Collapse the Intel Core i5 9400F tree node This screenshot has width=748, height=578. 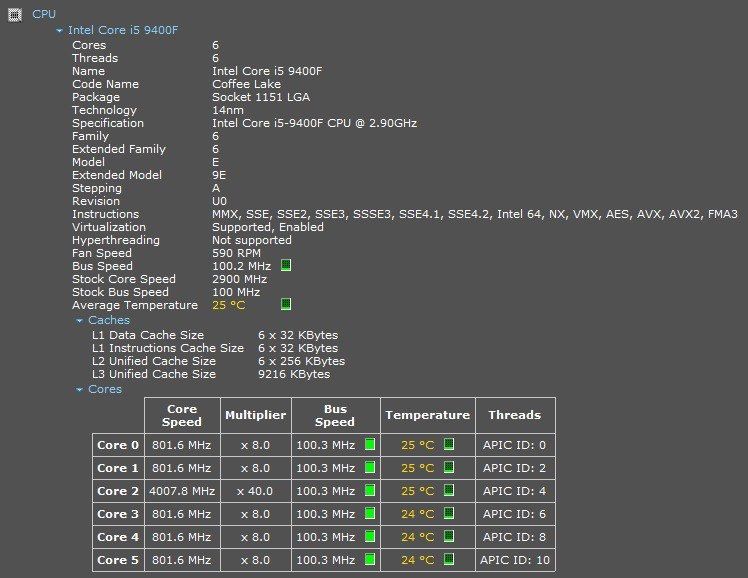[59, 31]
